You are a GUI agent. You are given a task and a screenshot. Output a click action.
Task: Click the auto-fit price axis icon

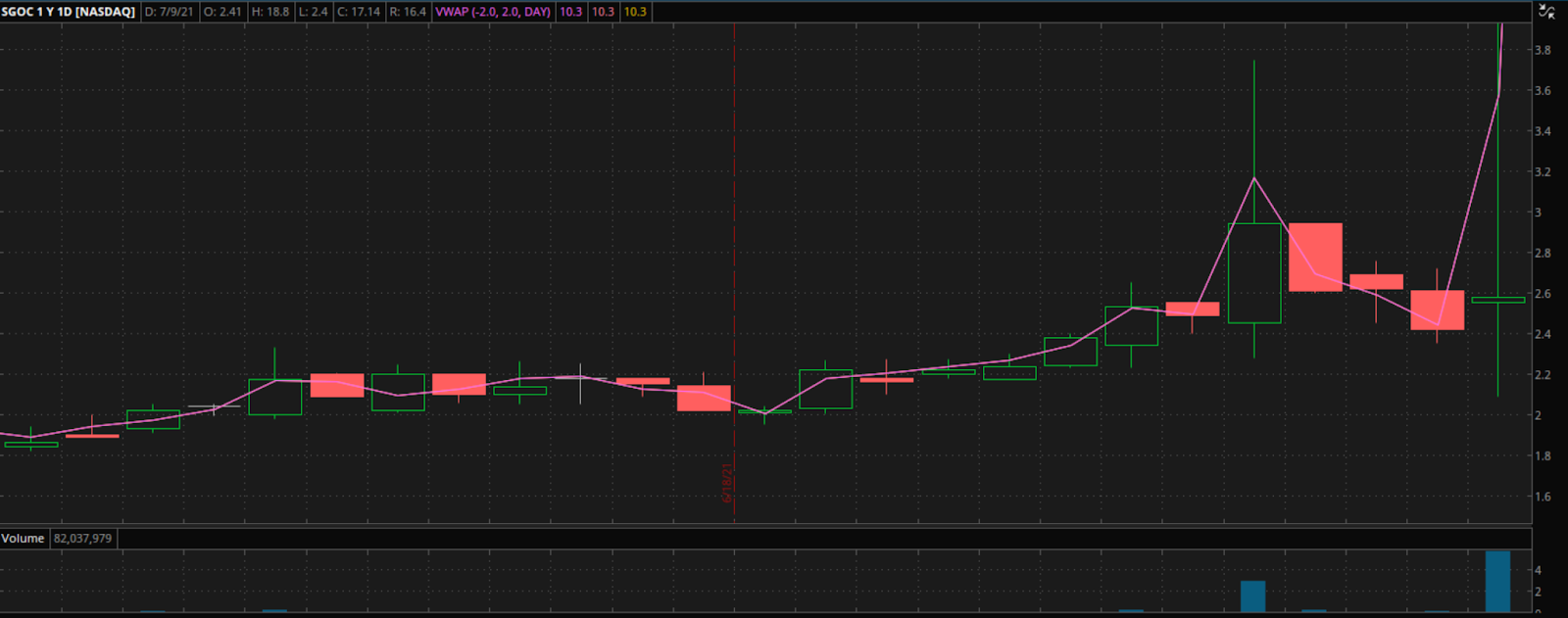(1546, 12)
